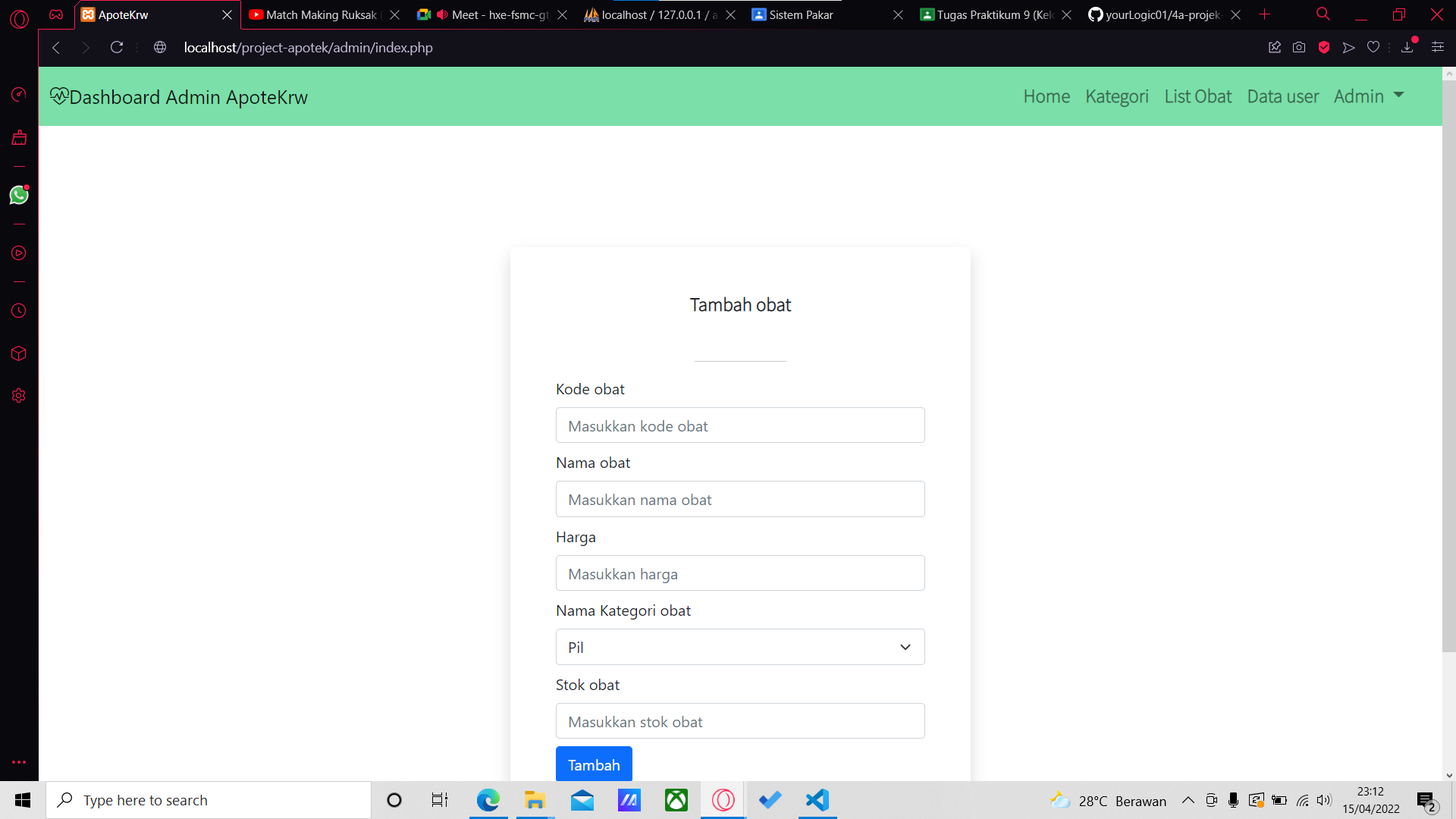The image size is (1456, 819).
Task: Take a snapshot using the camera icon
Action: point(1298,47)
